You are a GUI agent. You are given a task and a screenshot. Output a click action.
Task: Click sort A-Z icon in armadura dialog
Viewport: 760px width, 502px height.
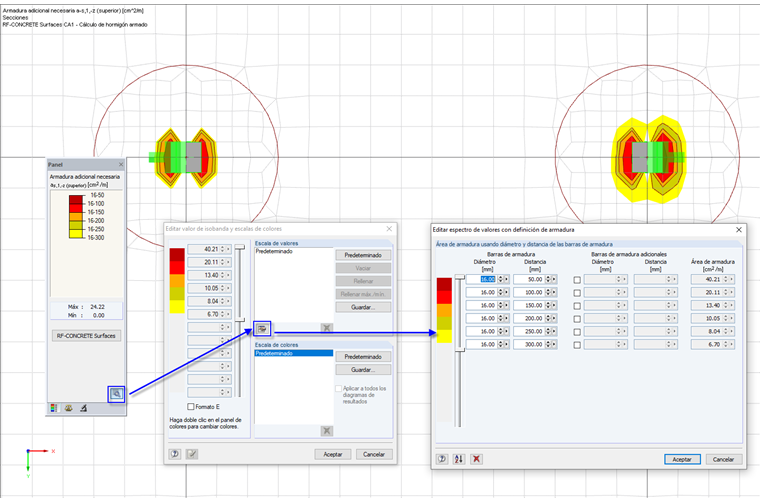[459, 459]
